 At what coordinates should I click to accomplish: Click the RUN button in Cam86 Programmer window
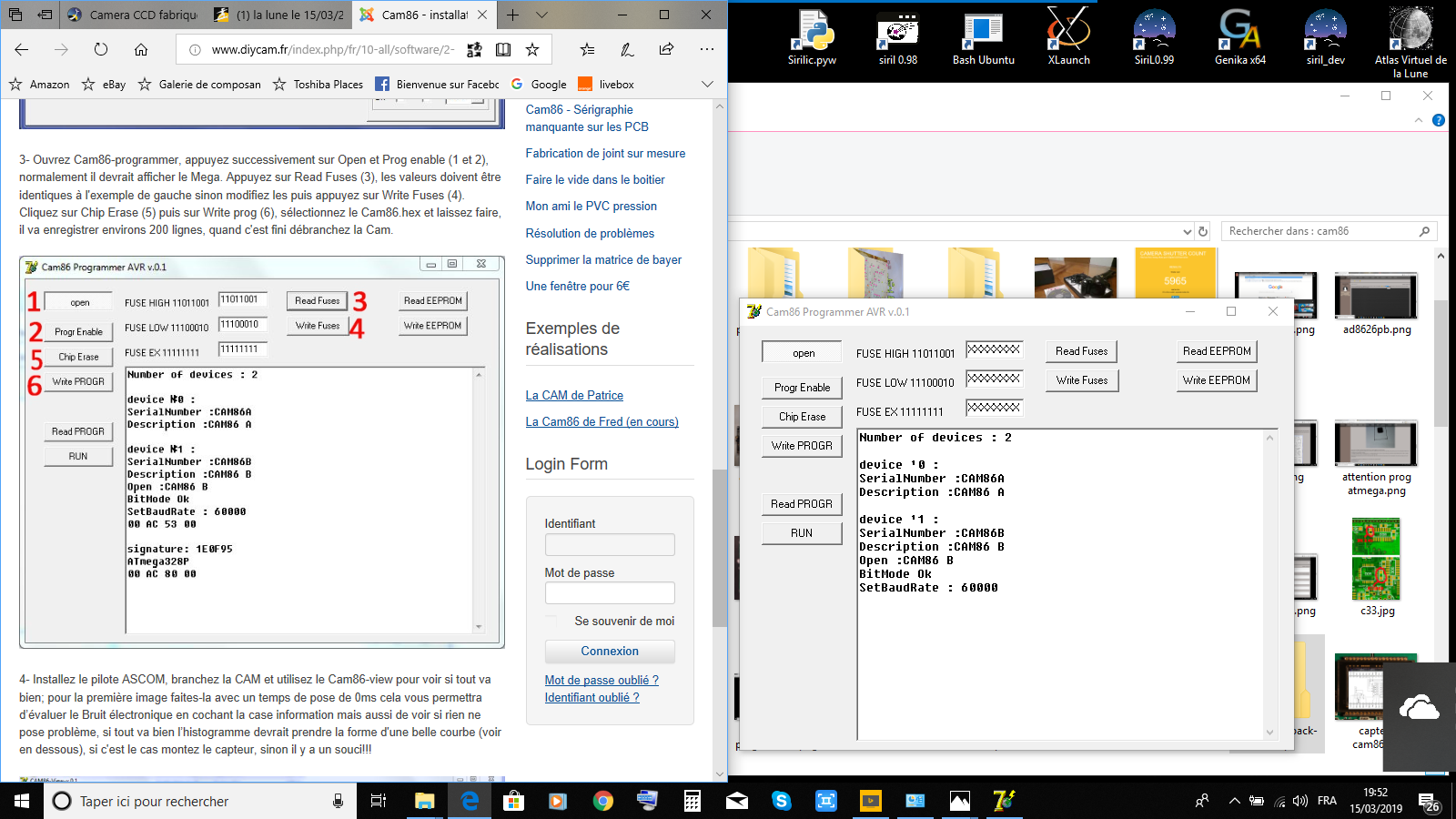coord(802,532)
